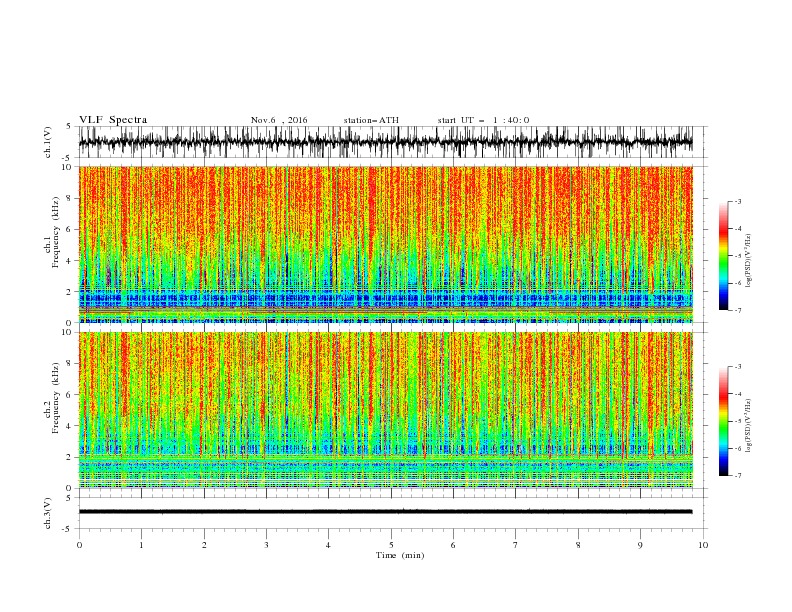This screenshot has height=612, width=792.
Task: Click the time axis tick label "7"
Action: click(x=516, y=545)
